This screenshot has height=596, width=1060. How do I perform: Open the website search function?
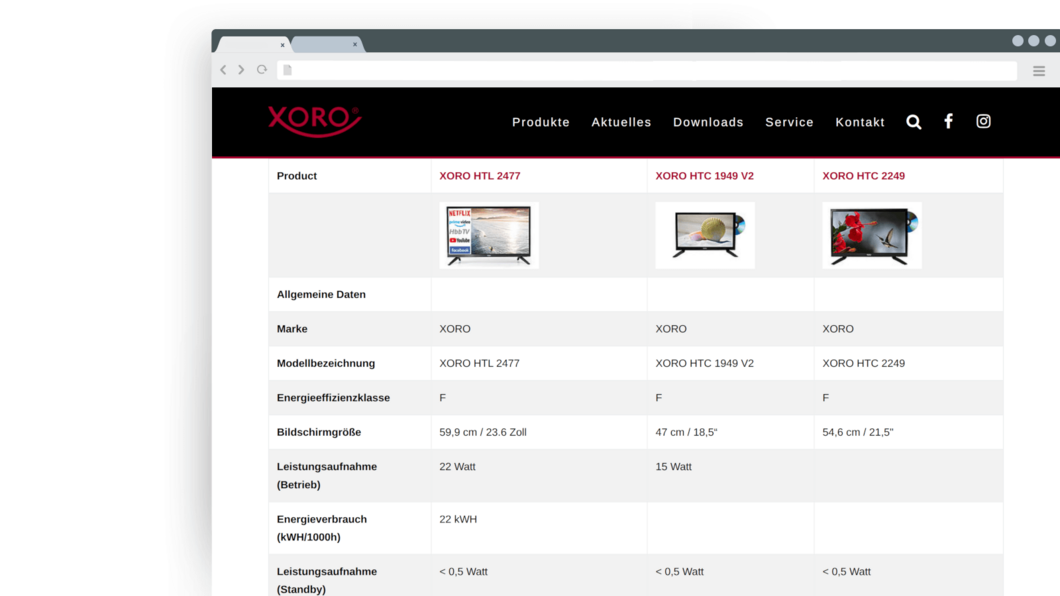913,121
